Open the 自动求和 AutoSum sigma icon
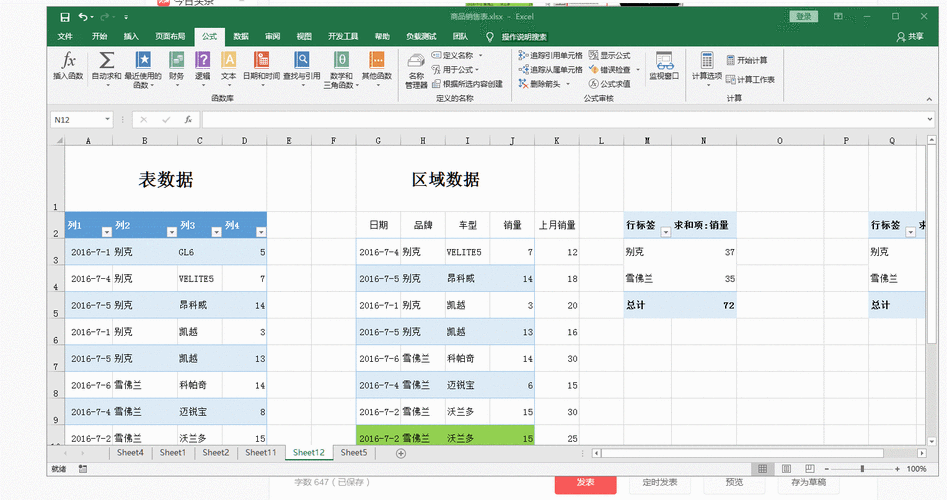Screen dimensions: 947x500 tap(106, 62)
